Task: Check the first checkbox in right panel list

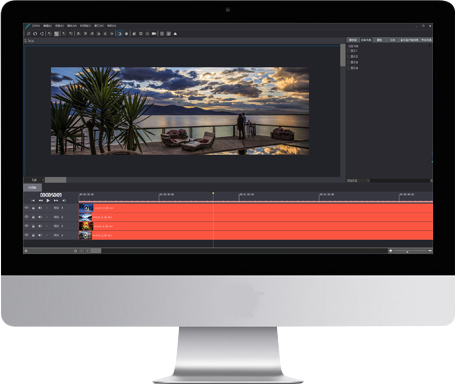Action: pos(349,51)
